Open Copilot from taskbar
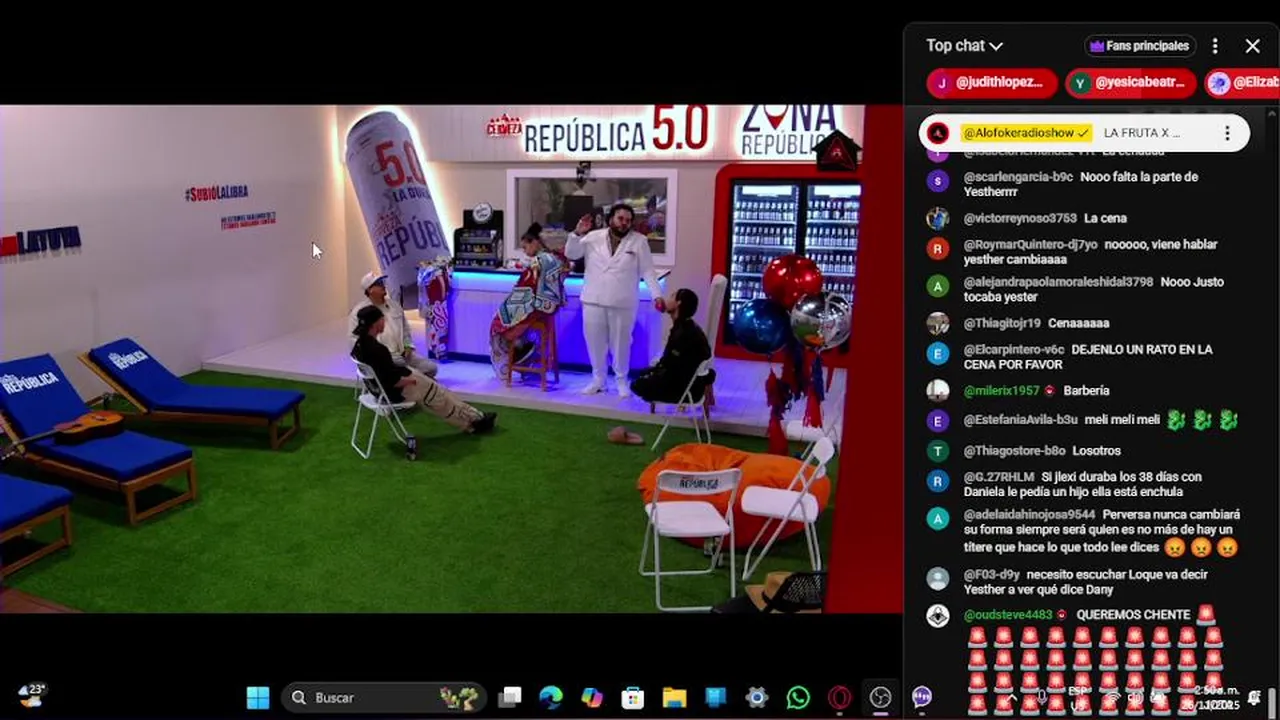 [x=592, y=697]
